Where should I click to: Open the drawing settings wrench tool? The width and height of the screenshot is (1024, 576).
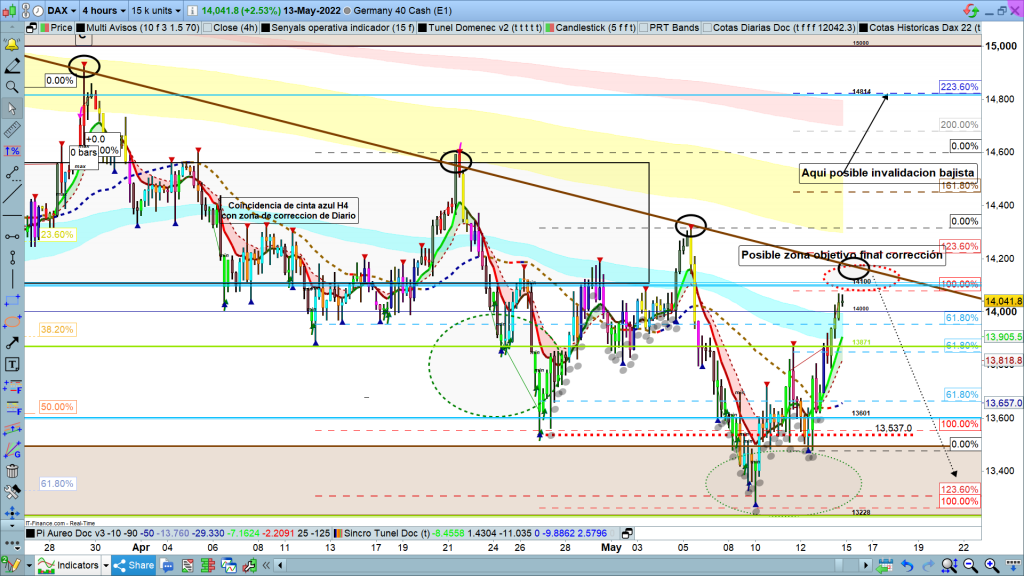[12, 492]
